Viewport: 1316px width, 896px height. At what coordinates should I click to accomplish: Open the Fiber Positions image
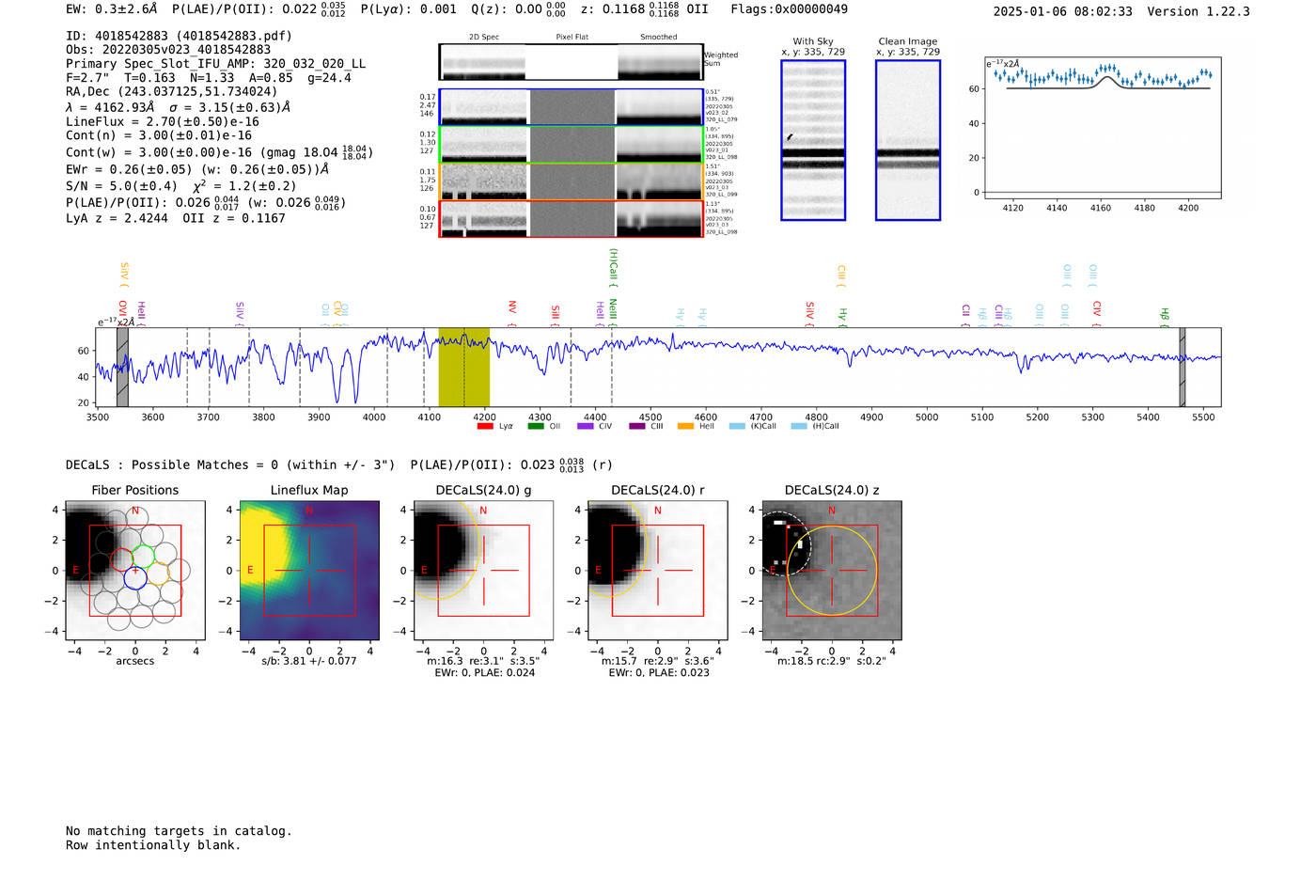tap(135, 571)
